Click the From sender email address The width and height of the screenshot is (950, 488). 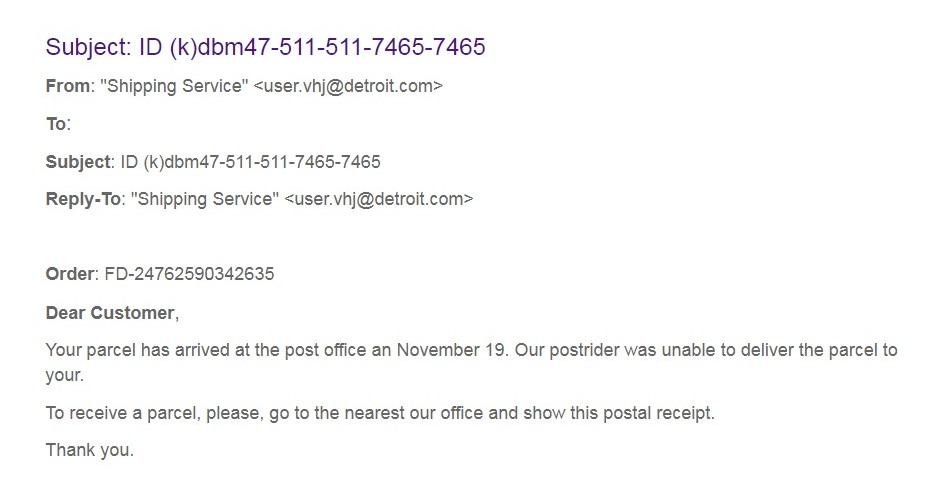pos(348,86)
